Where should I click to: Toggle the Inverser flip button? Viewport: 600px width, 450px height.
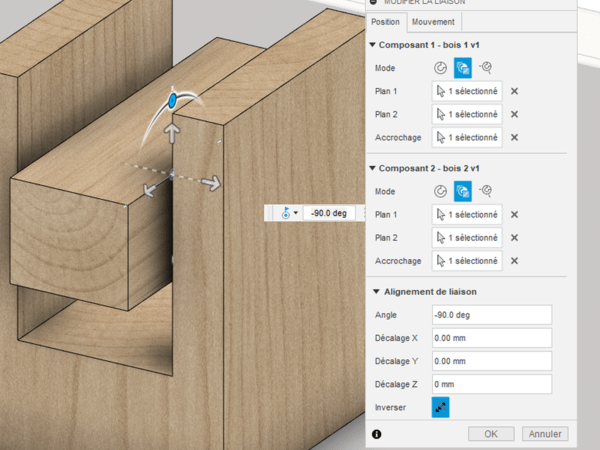[x=441, y=406]
